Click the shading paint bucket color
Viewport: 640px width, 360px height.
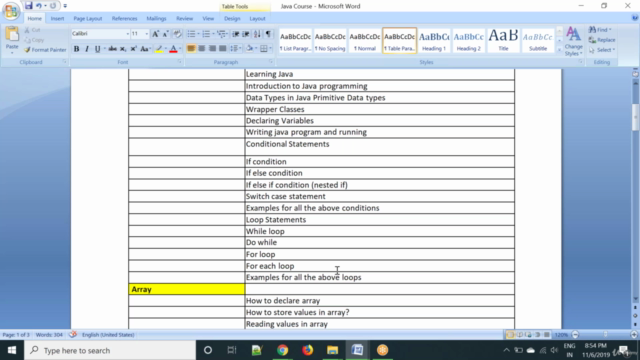pos(249,49)
